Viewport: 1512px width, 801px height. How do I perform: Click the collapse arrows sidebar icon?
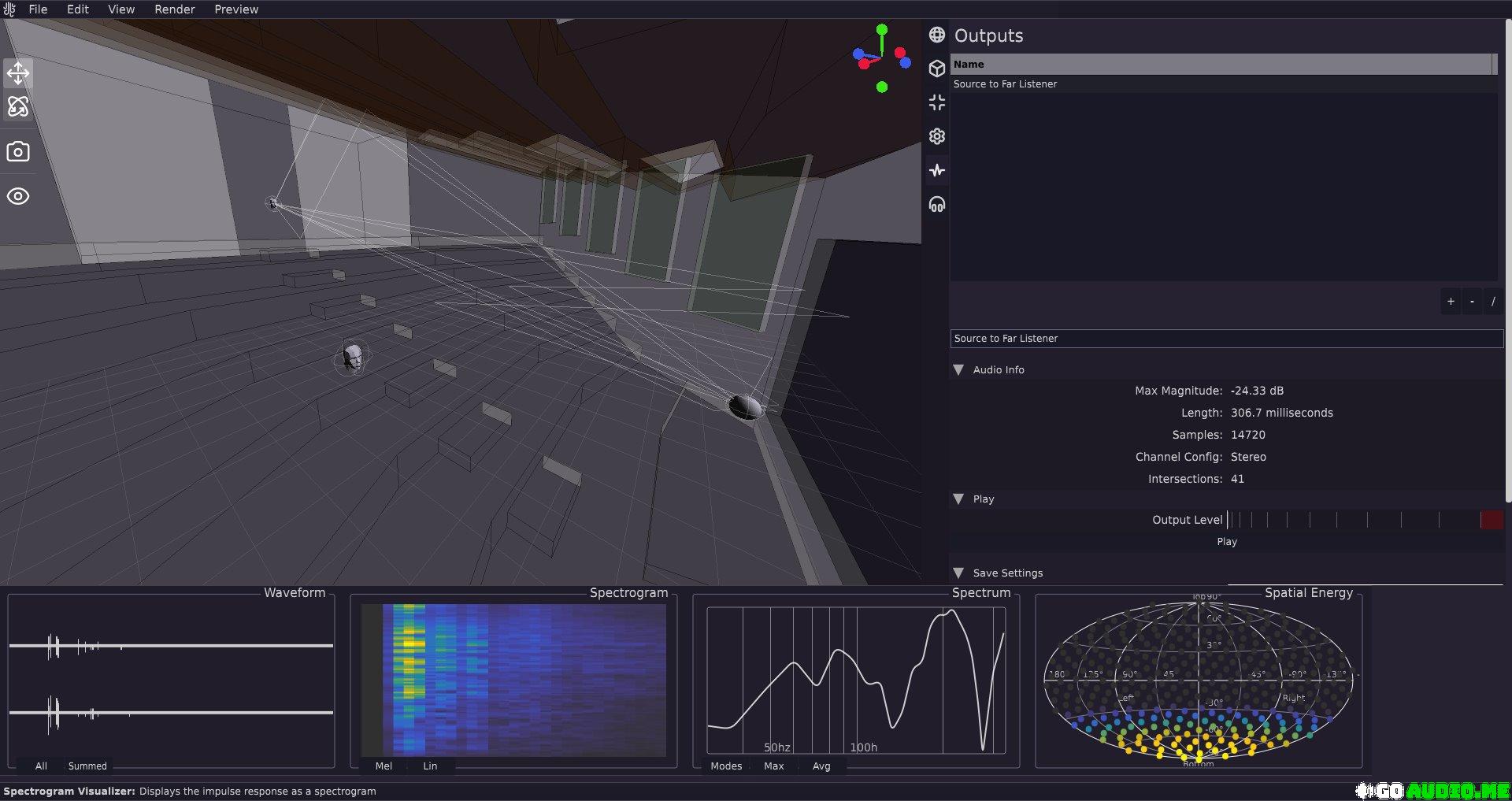tap(936, 102)
